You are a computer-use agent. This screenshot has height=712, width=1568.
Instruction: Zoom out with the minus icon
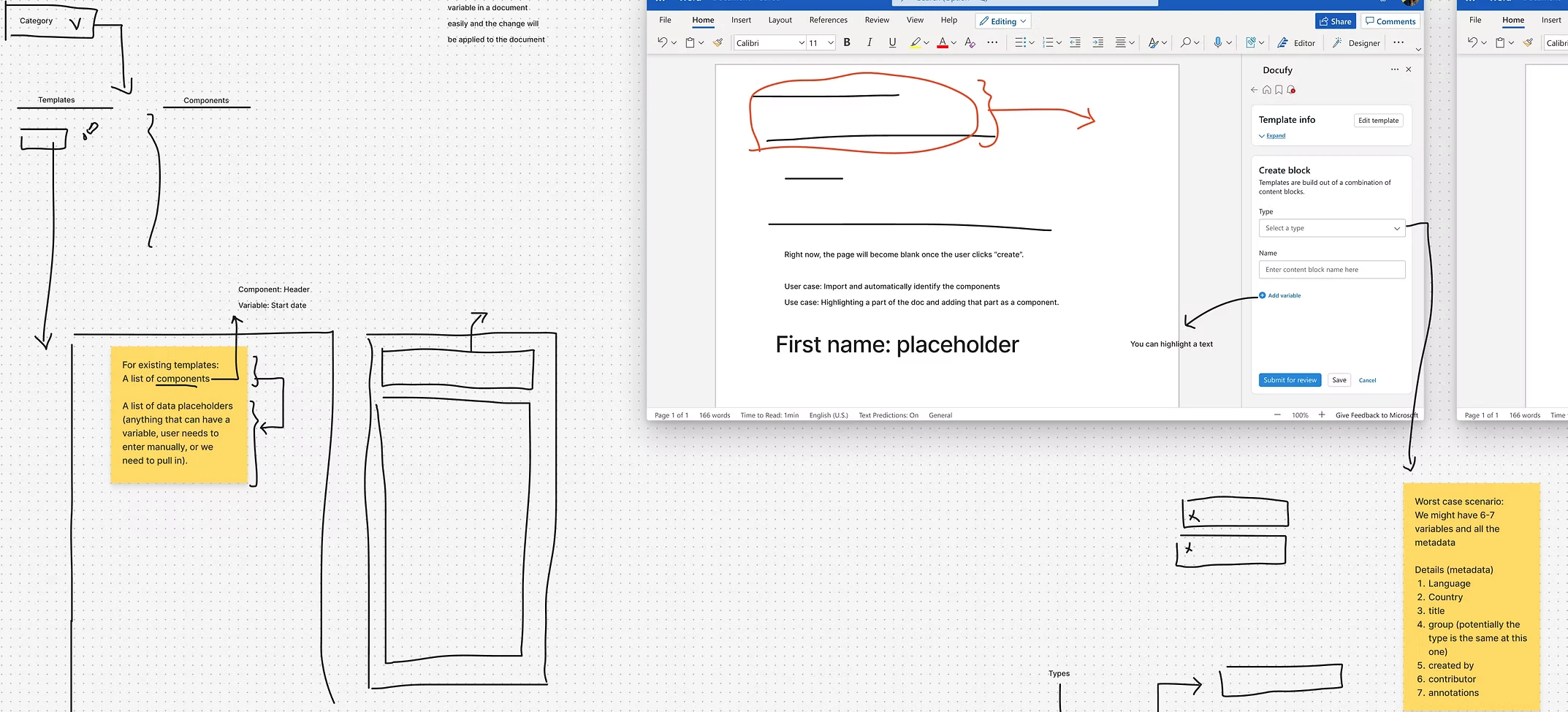pyautogui.click(x=1277, y=414)
